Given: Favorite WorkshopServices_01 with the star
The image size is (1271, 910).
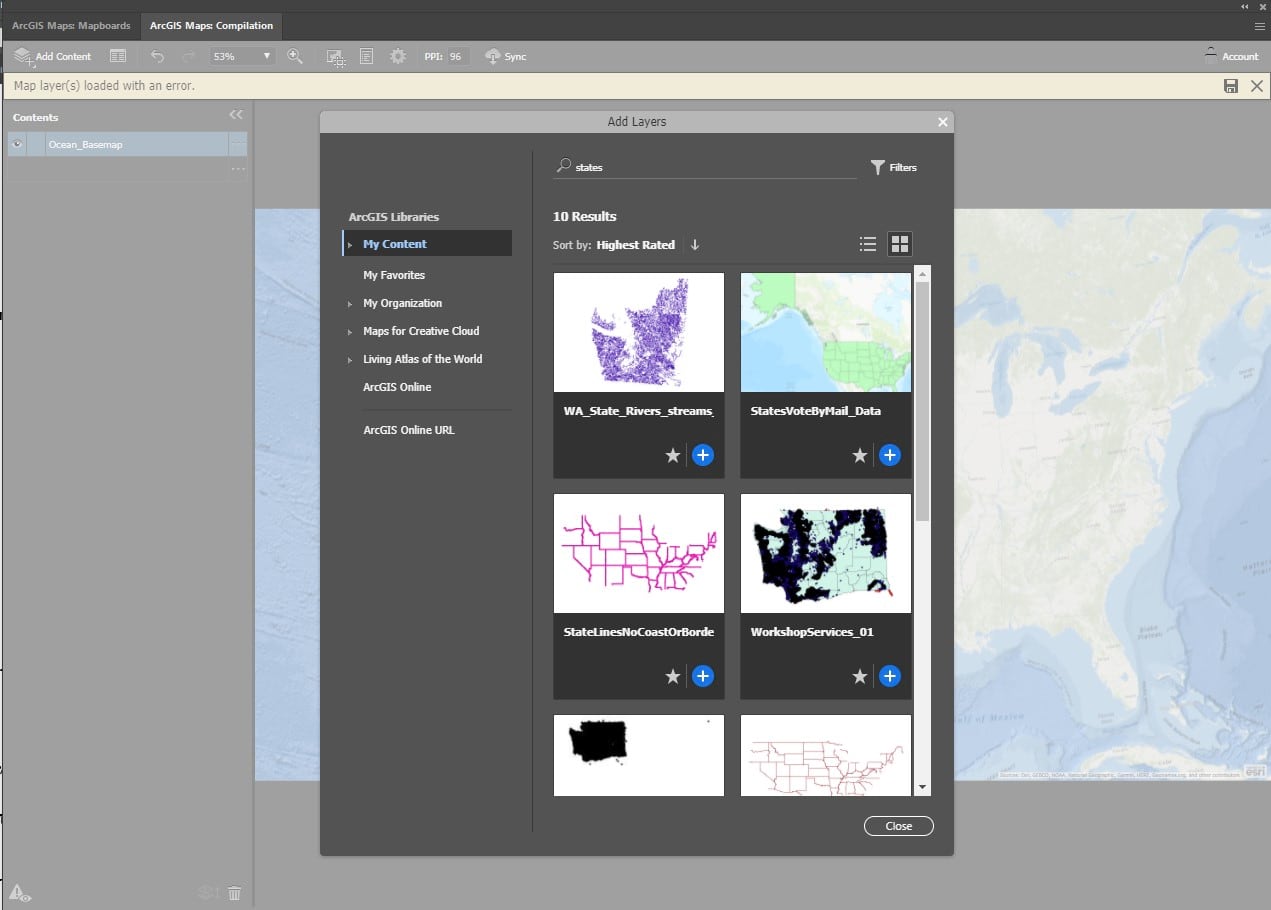Looking at the screenshot, I should coord(860,677).
